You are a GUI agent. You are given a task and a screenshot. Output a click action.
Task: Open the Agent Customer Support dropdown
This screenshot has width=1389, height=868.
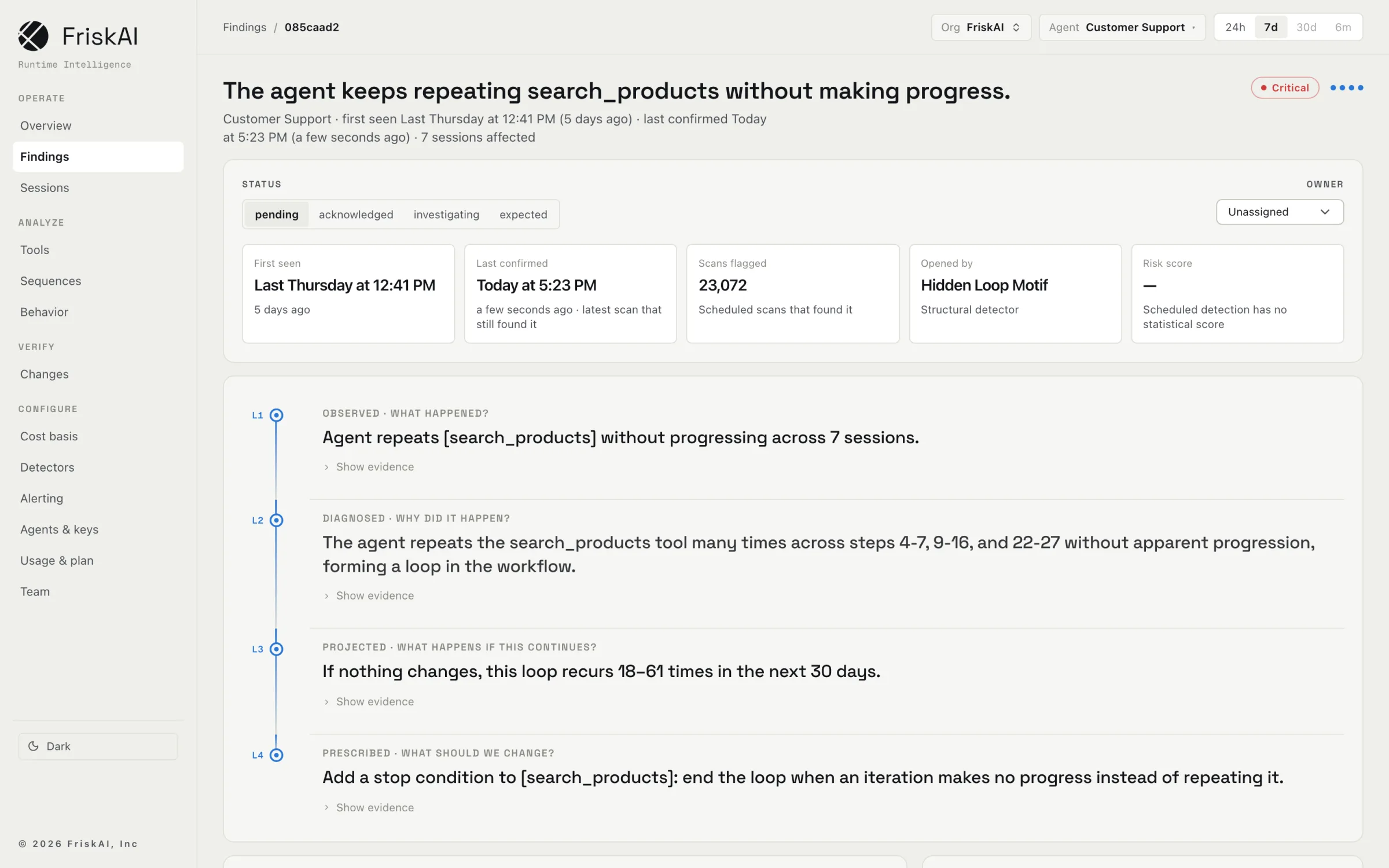1122,27
